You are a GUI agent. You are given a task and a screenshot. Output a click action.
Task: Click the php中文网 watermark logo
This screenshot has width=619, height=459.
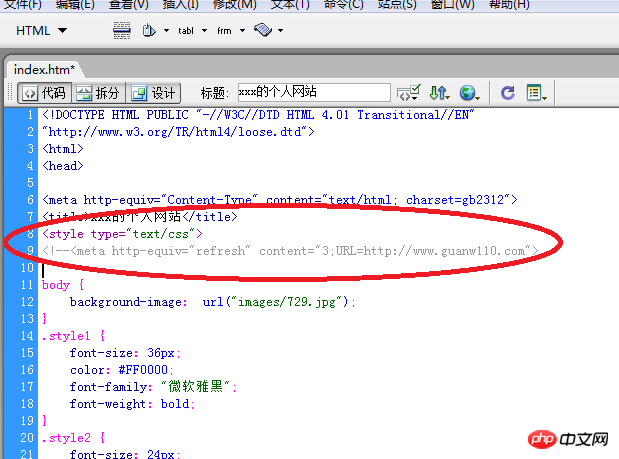click(x=568, y=439)
